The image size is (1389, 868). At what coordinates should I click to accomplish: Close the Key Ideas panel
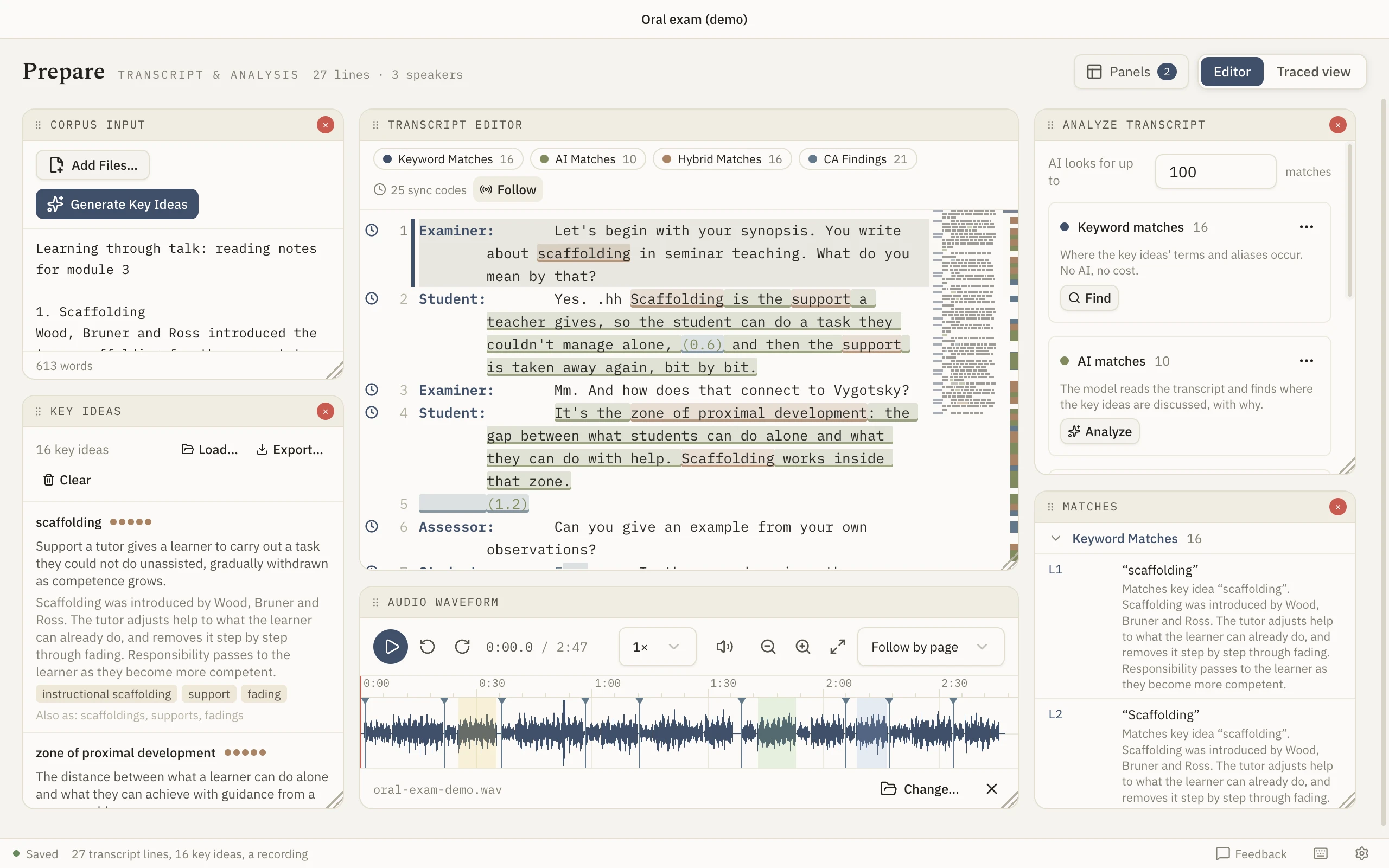point(326,411)
